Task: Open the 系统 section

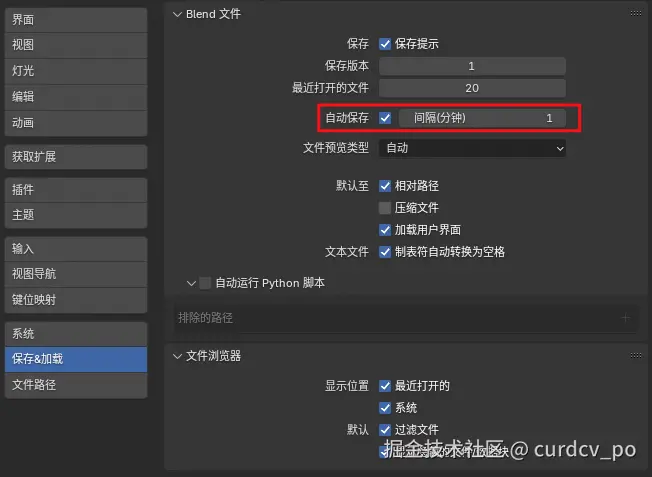Action: click(76, 334)
